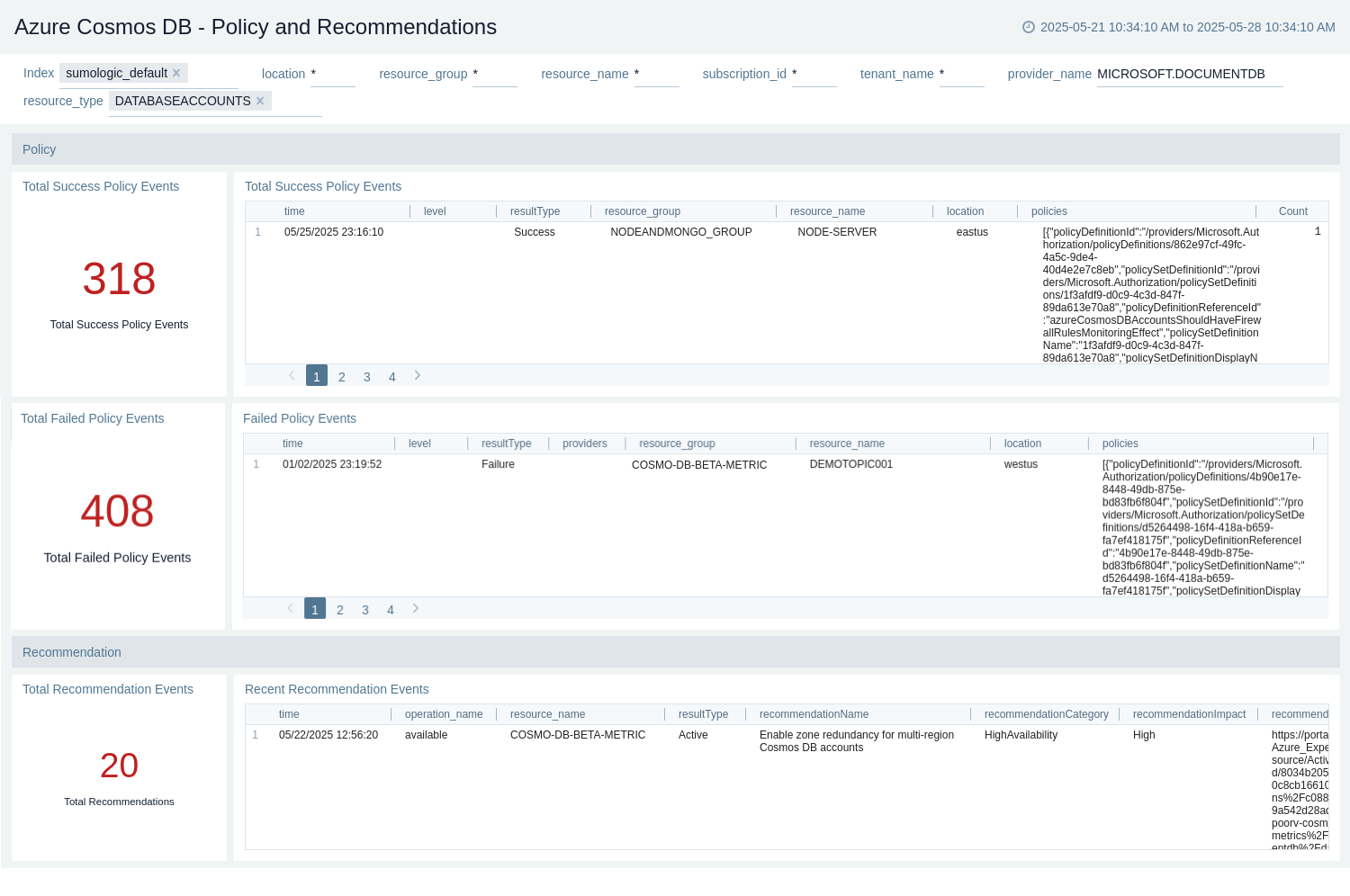The height and width of the screenshot is (896, 1350).
Task: Select the westus location cell
Action: 1021,464
